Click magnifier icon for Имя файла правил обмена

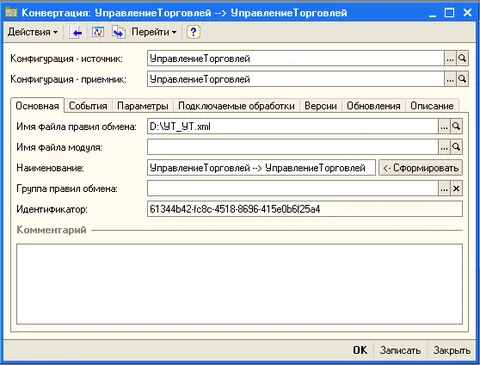(x=456, y=127)
